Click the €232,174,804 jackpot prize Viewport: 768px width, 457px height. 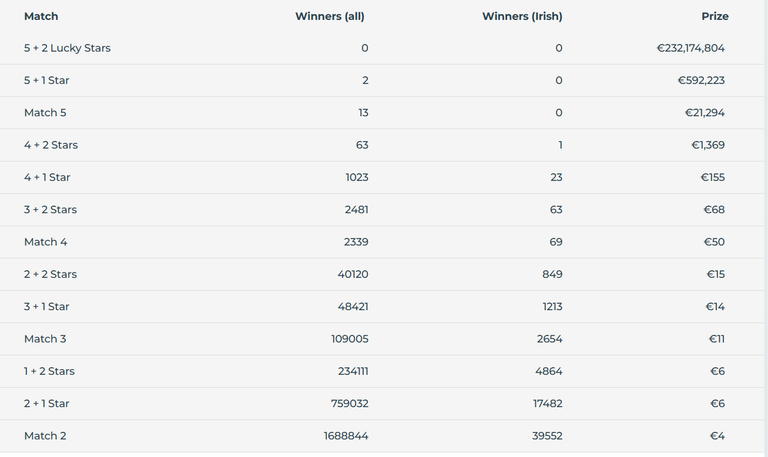pos(691,48)
